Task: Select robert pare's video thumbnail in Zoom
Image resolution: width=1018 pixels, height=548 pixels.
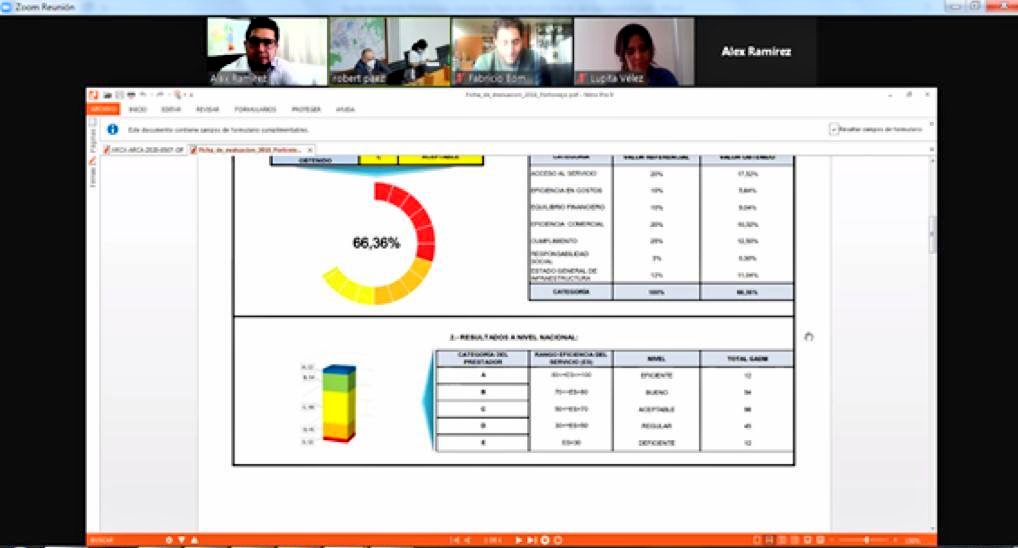Action: tap(390, 51)
